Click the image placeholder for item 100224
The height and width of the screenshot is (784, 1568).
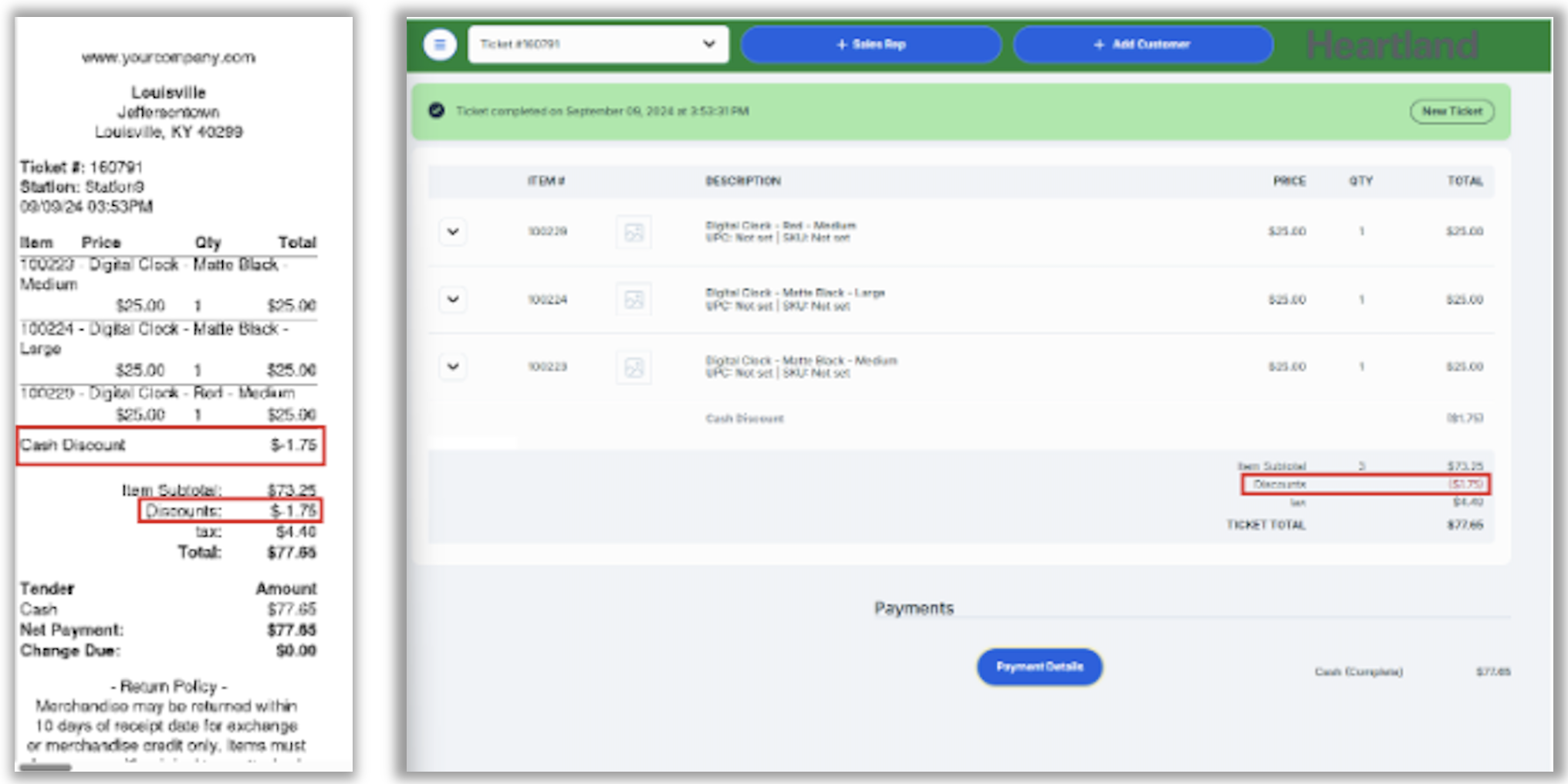(634, 299)
